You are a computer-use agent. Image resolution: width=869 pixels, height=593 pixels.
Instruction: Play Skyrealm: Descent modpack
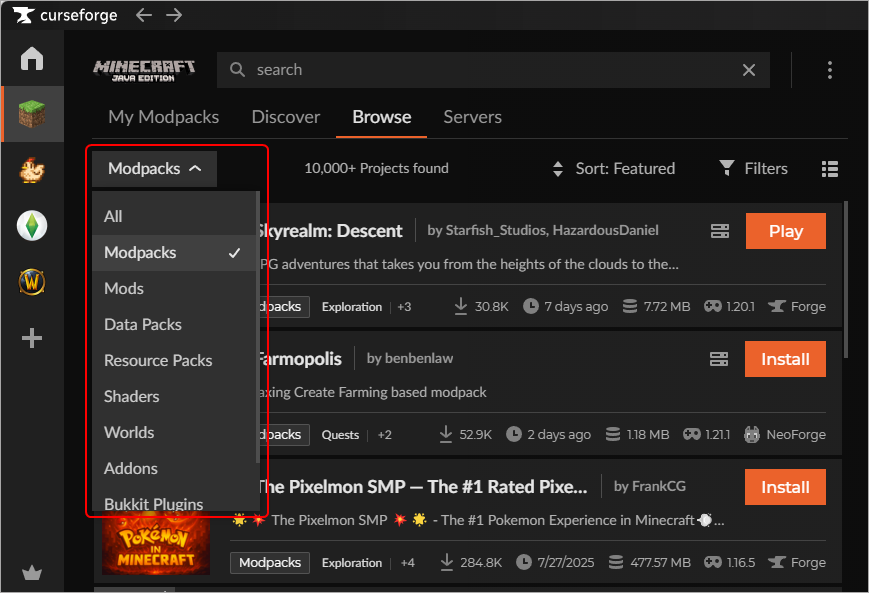[x=785, y=231]
